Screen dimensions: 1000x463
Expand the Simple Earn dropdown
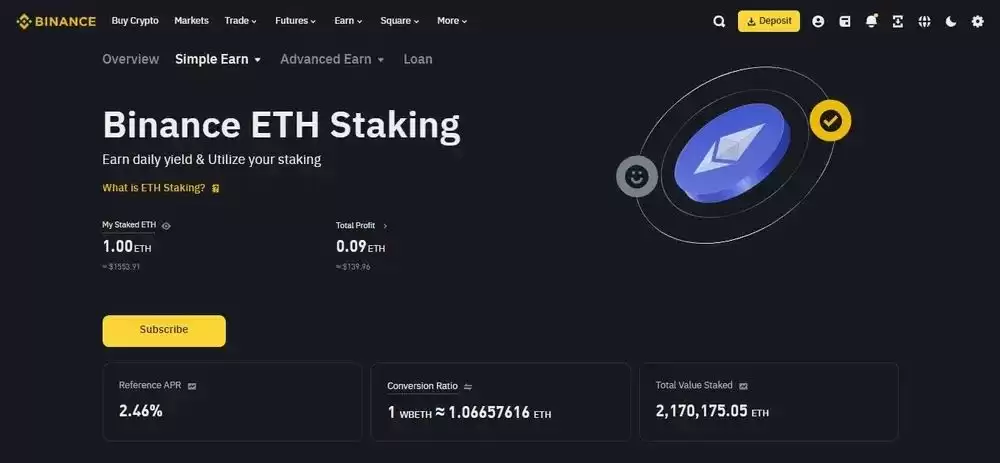[218, 59]
